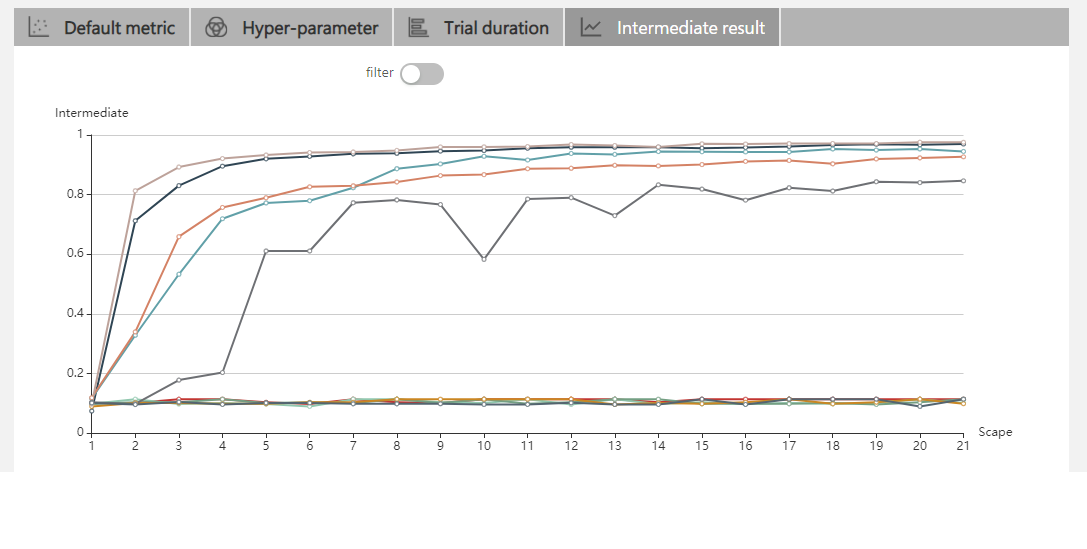Screen dimensions: 1087x549
Task: Select the orange line's data point at step 3
Action: 179,237
